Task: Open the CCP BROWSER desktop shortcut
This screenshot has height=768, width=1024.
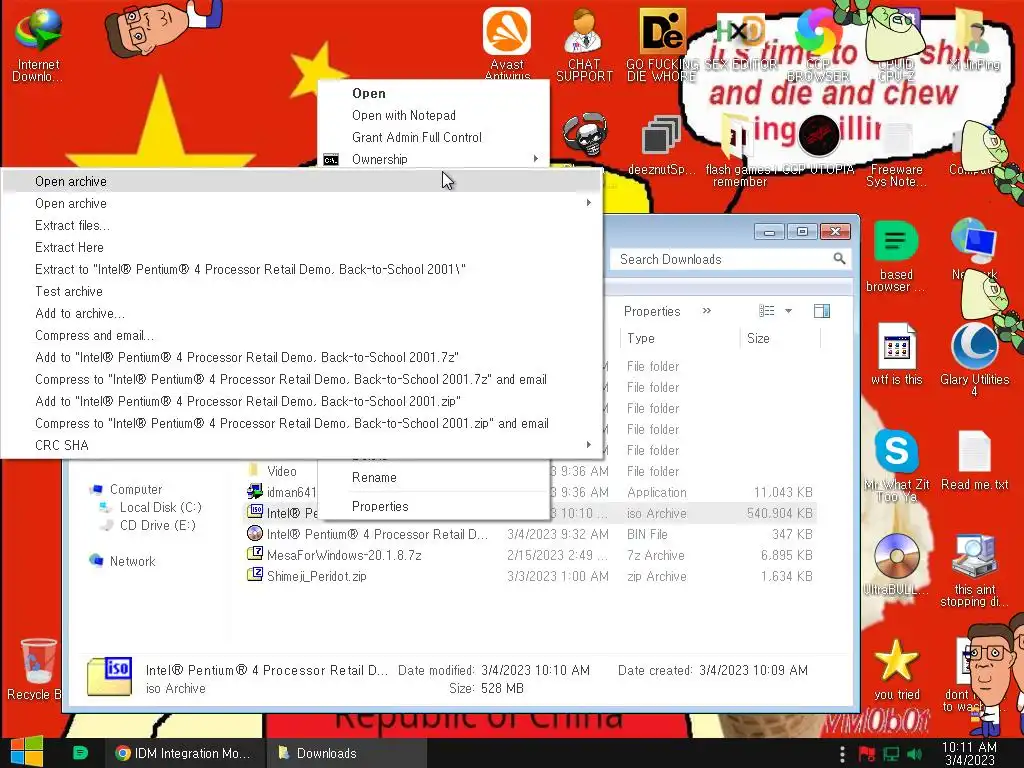Action: click(x=818, y=44)
